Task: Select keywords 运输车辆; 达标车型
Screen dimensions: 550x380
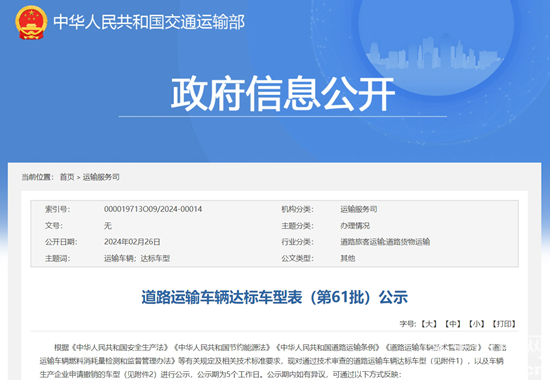Action: 137,259
